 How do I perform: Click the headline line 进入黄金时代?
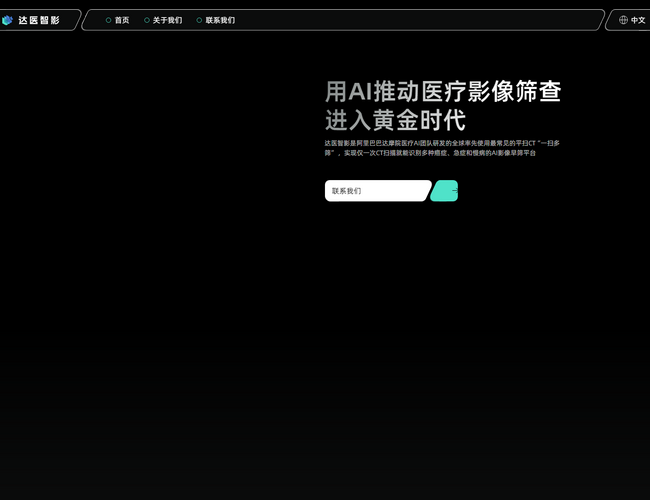[395, 121]
